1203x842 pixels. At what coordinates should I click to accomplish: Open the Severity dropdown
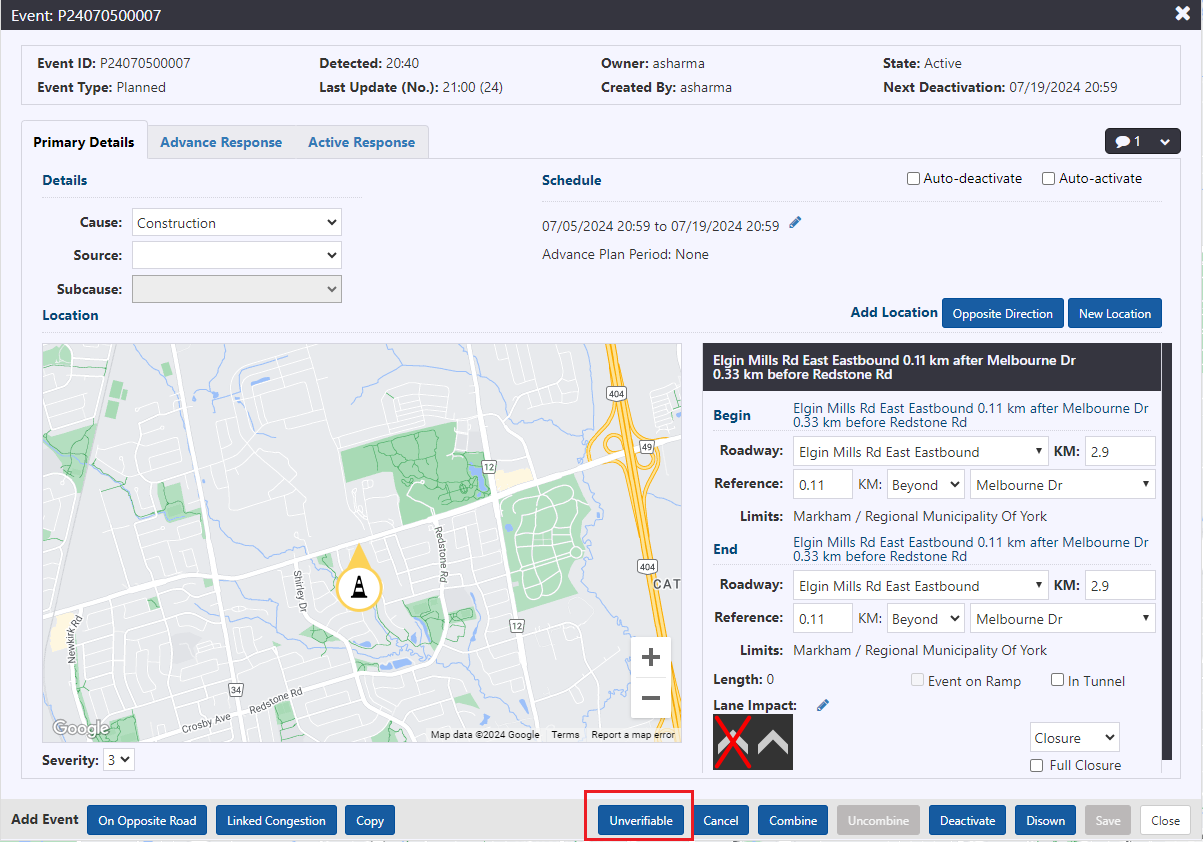tap(119, 760)
